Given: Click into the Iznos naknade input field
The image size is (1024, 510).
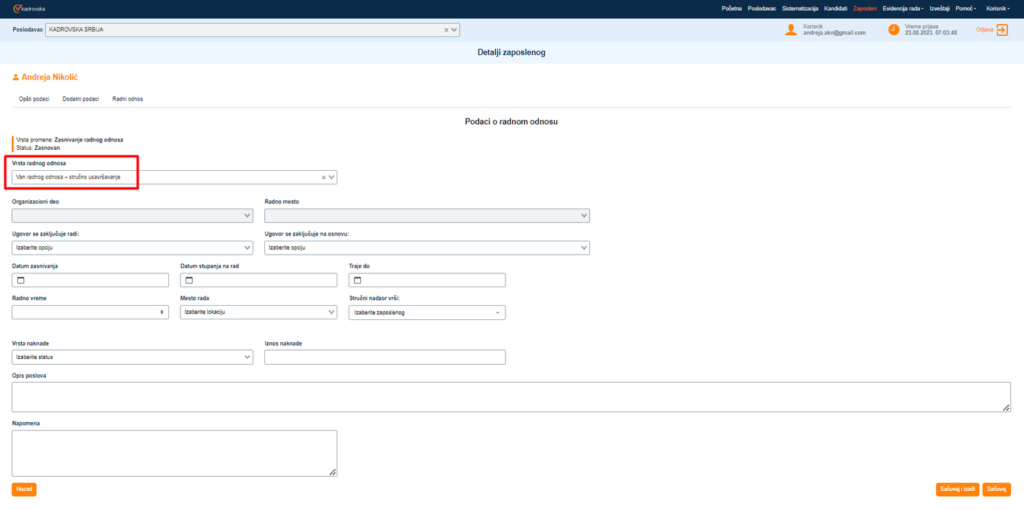Looking at the screenshot, I should click(x=385, y=357).
